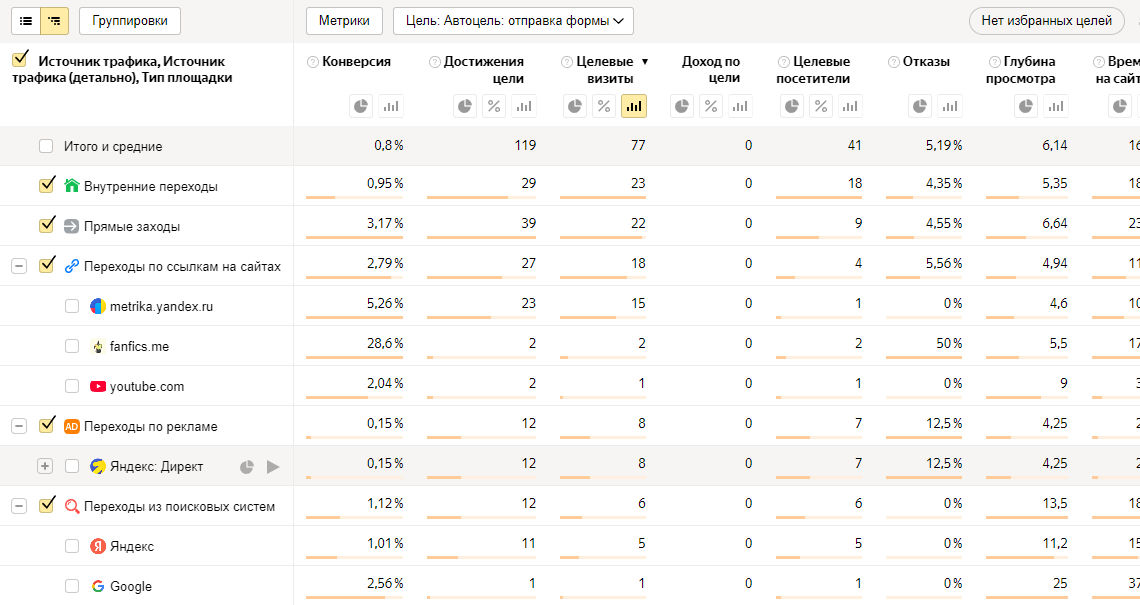Image resolution: width=1140 pixels, height=605 pixels.
Task: Collapse the Переходы по ссылкам на сайтах group
Action: [x=18, y=265]
